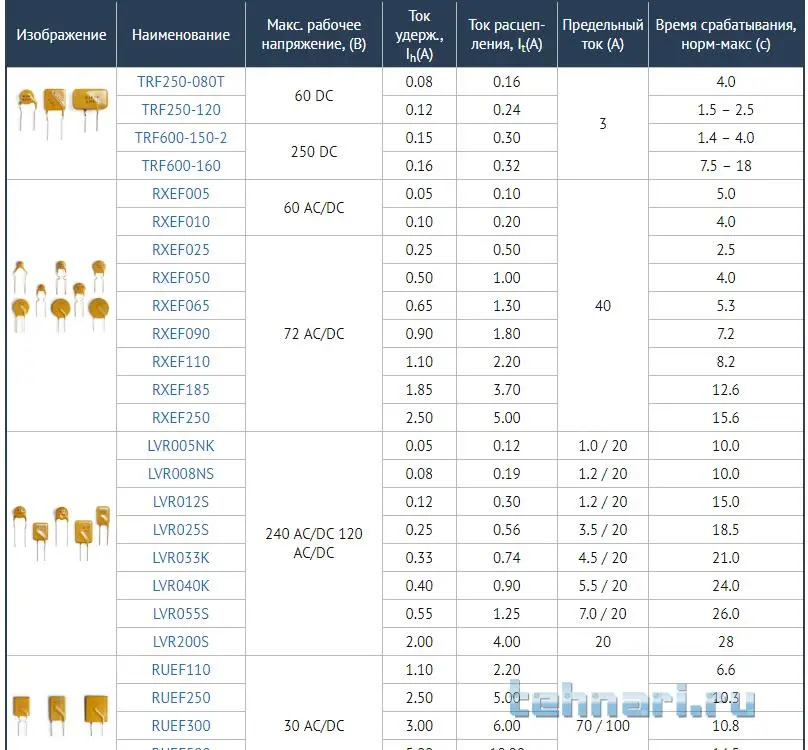
Task: Select the '6.00' trip current cell
Action: tap(507, 726)
